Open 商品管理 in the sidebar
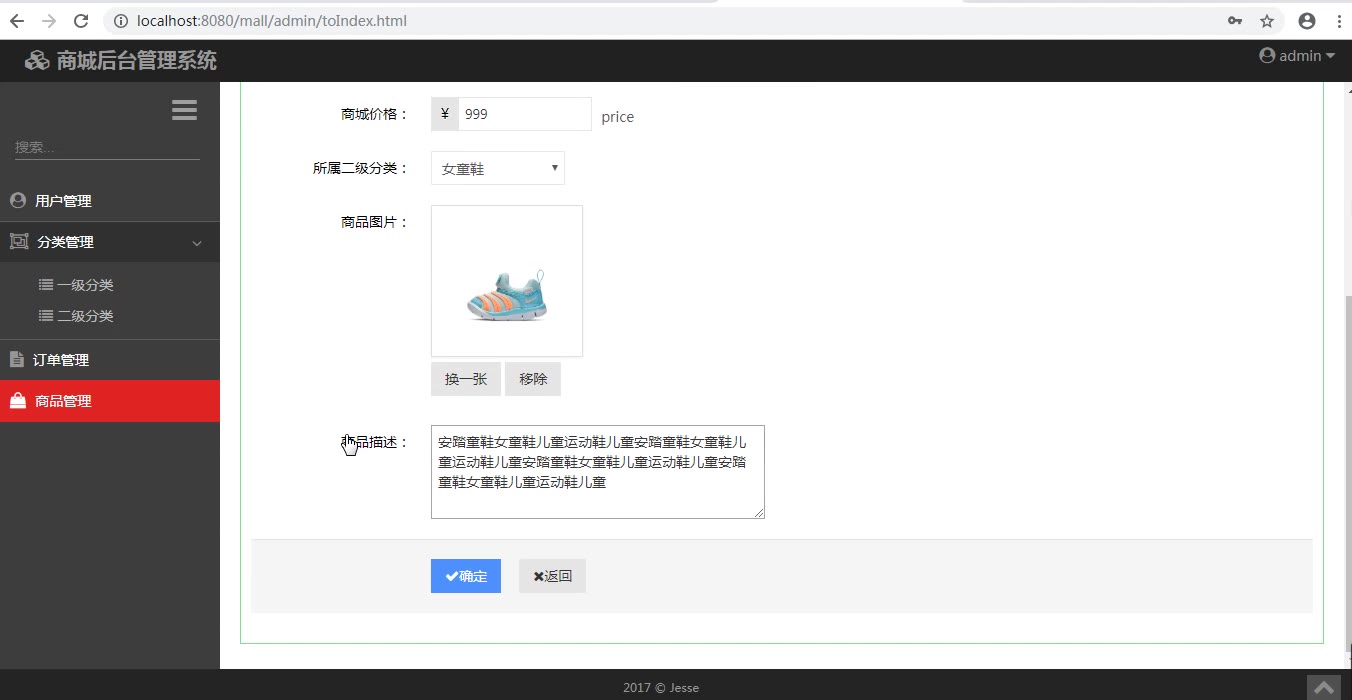The height and width of the screenshot is (700, 1352). pyautogui.click(x=110, y=401)
